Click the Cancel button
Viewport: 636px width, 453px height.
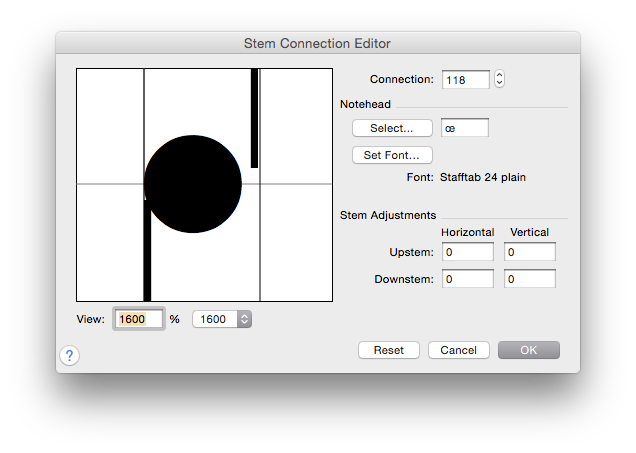click(x=459, y=350)
